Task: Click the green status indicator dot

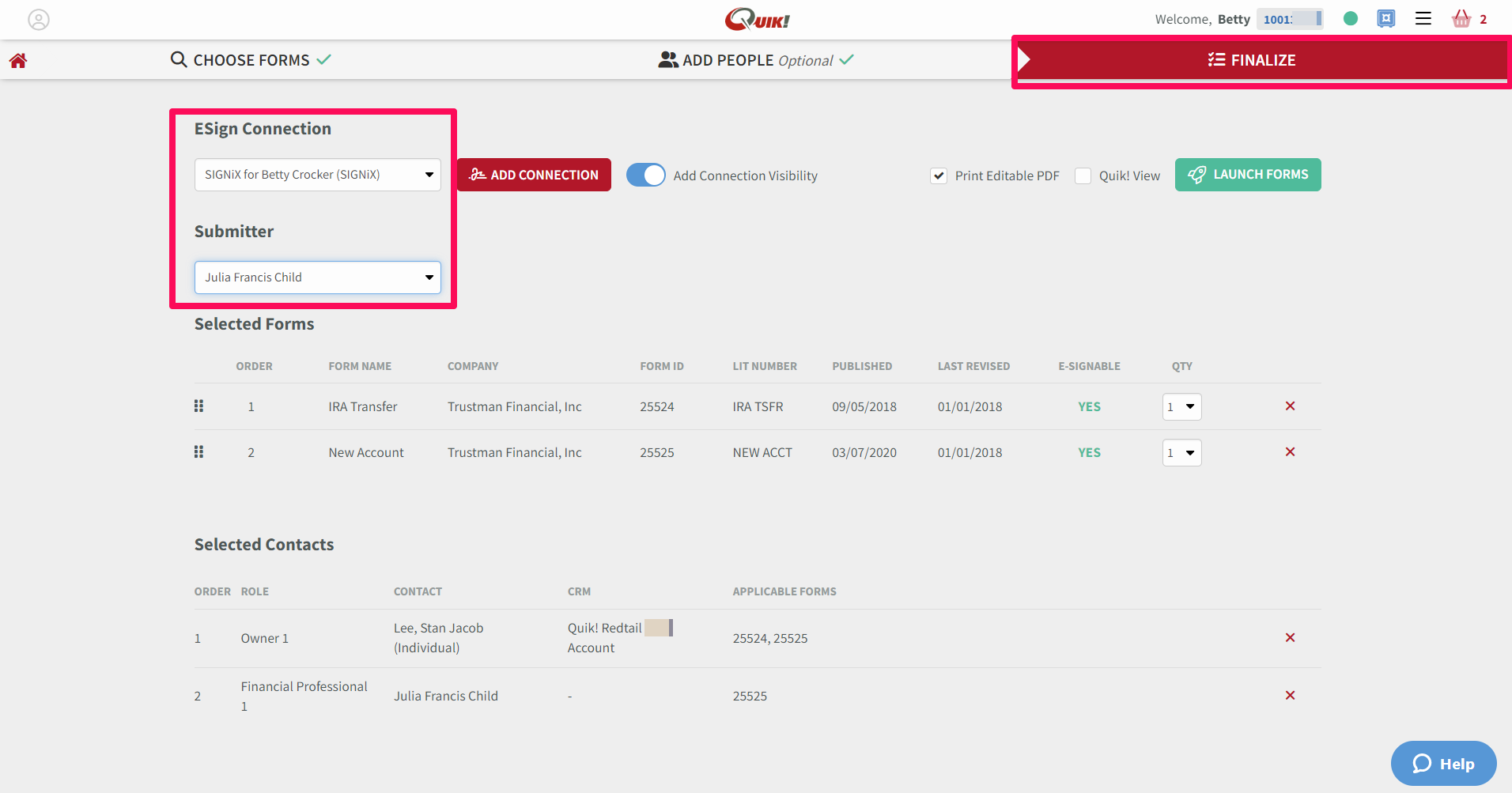Action: tap(1350, 18)
